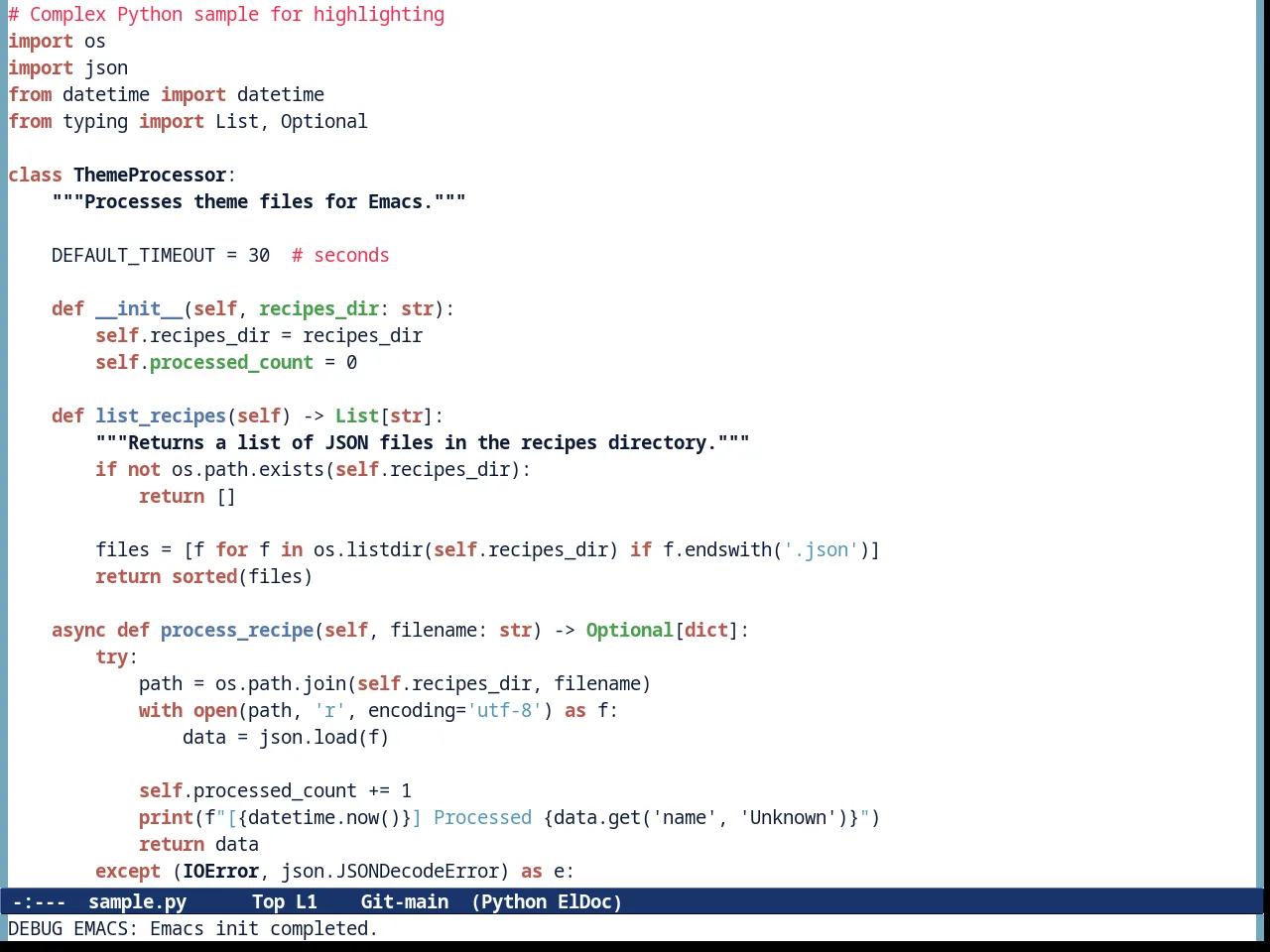Click the list_recipes function name
The width and height of the screenshot is (1270, 952).
coord(161,416)
